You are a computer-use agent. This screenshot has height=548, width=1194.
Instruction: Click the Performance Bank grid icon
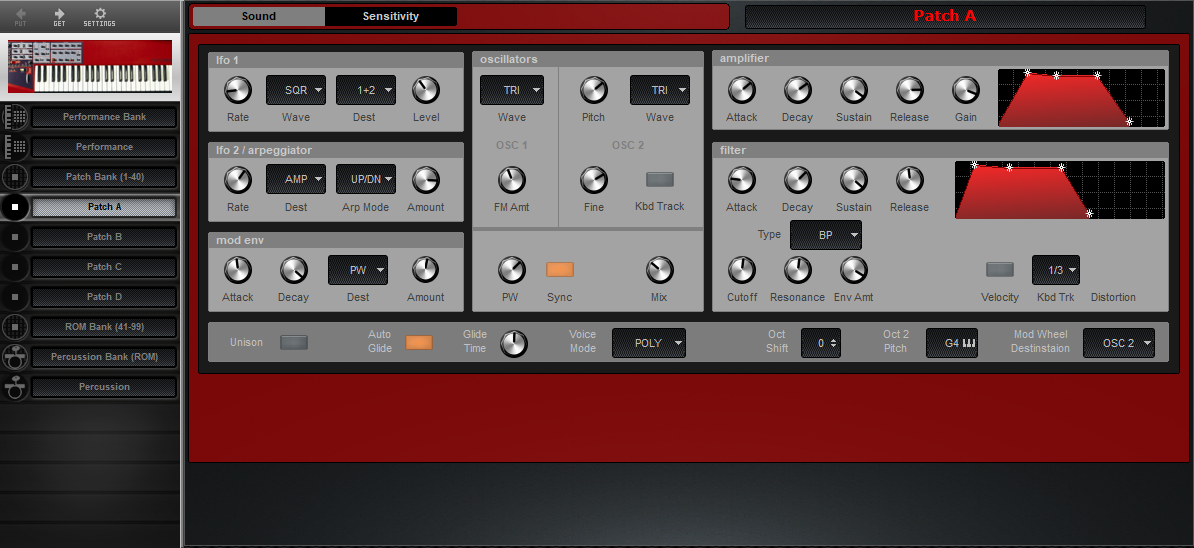15,117
